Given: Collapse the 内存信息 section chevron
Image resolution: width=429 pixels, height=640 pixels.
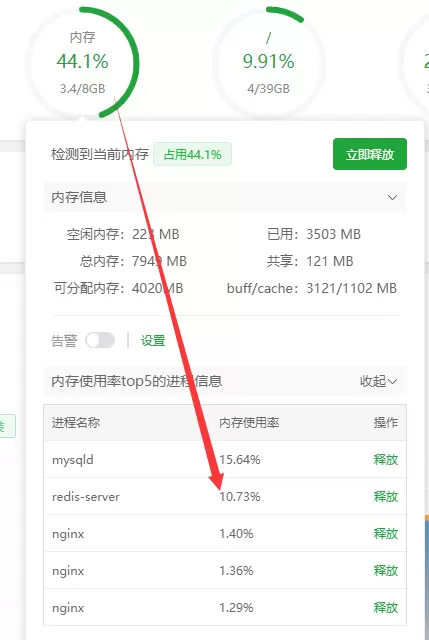Looking at the screenshot, I should point(392,198).
